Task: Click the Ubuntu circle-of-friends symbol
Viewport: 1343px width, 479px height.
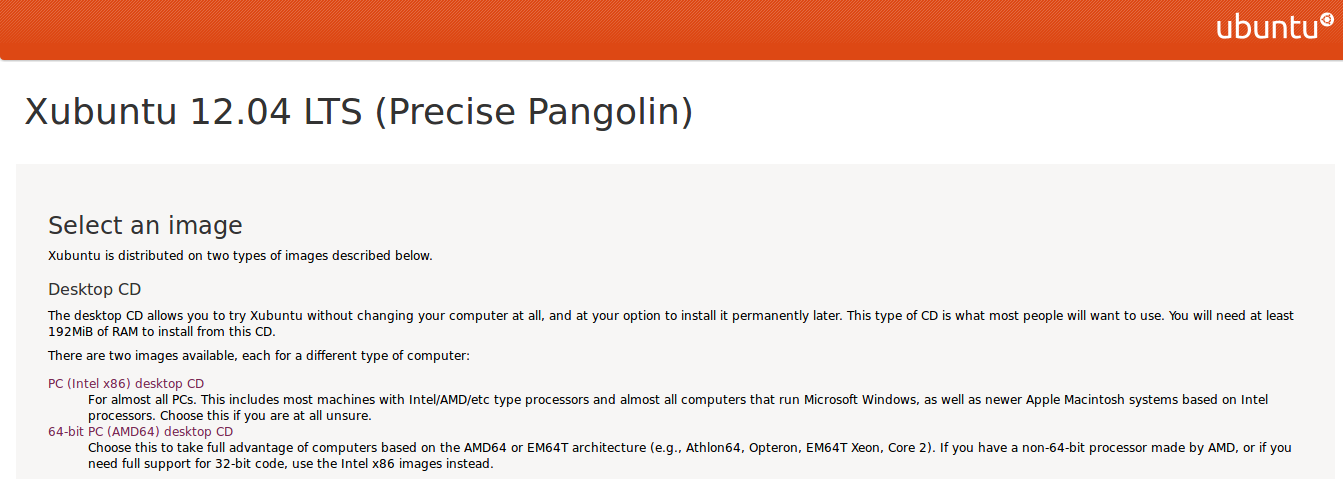Action: (1326, 19)
